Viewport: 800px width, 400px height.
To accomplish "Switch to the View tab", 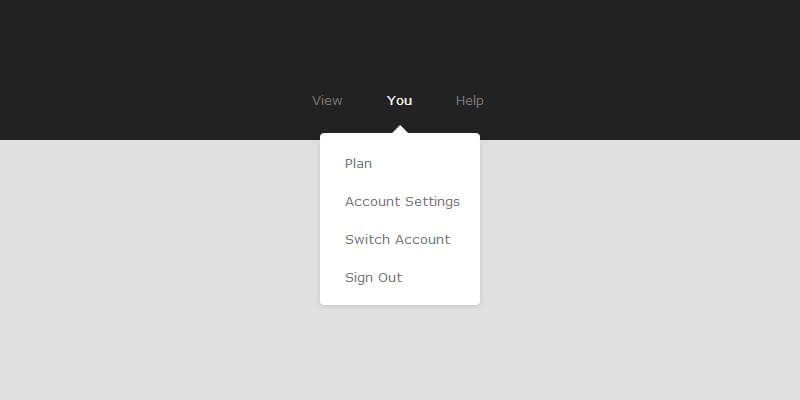I will pos(327,100).
